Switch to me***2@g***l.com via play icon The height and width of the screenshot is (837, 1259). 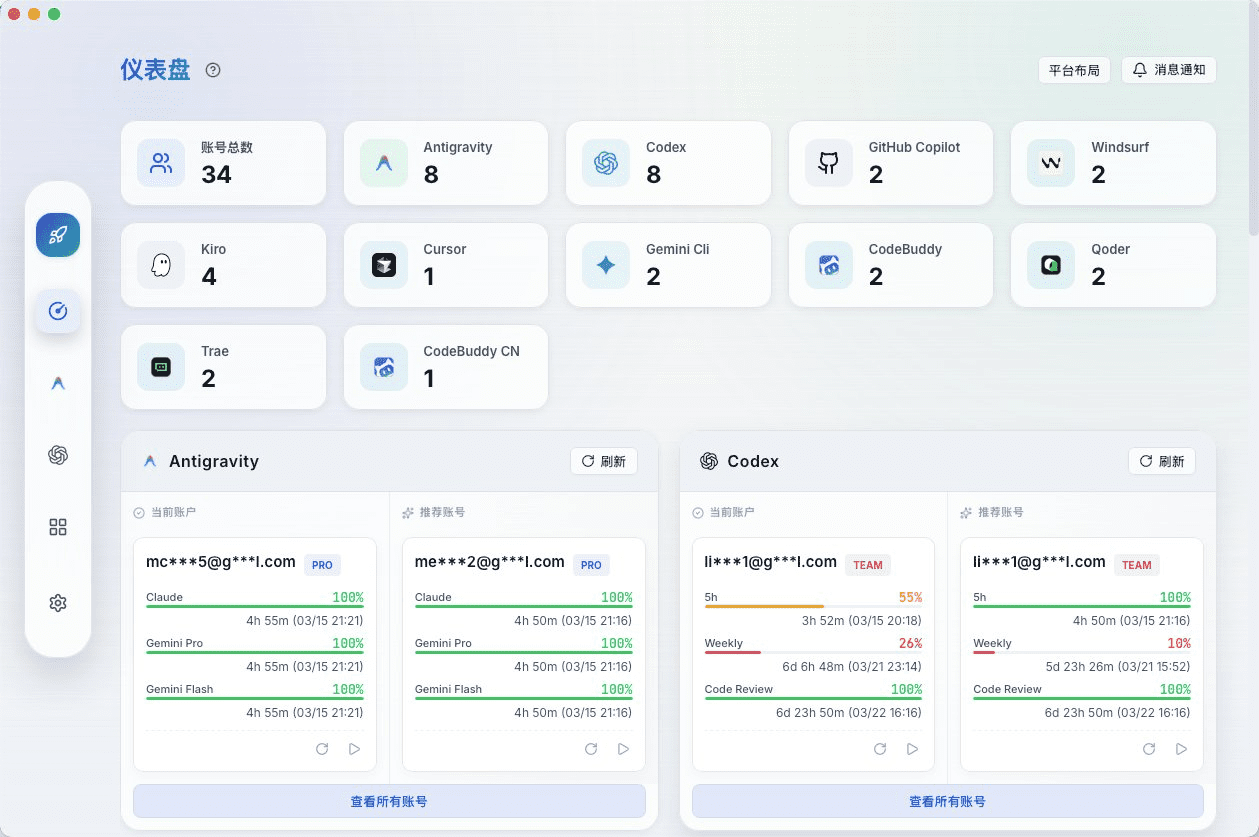pyautogui.click(x=623, y=749)
